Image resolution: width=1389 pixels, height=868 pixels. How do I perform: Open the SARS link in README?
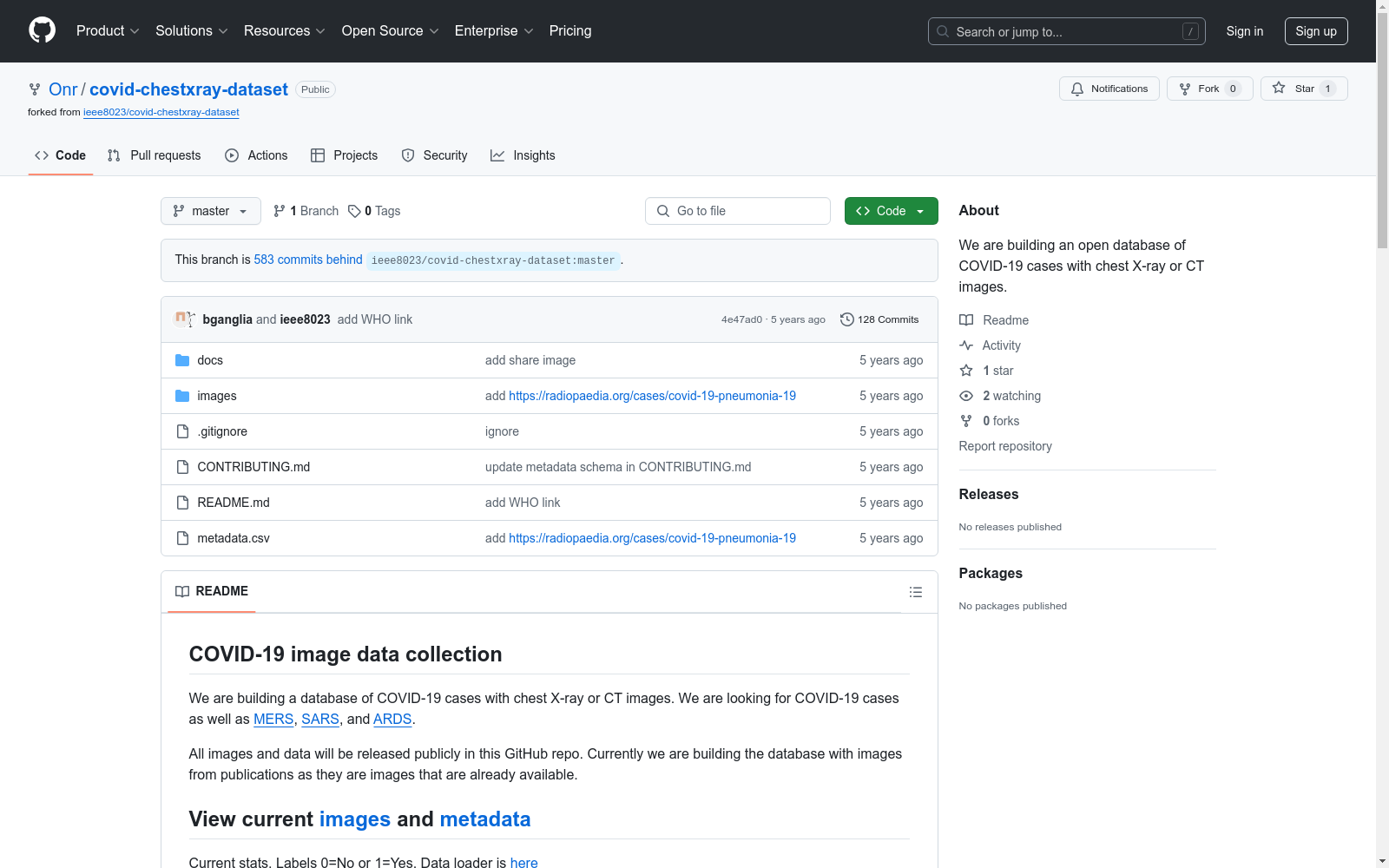(x=320, y=719)
